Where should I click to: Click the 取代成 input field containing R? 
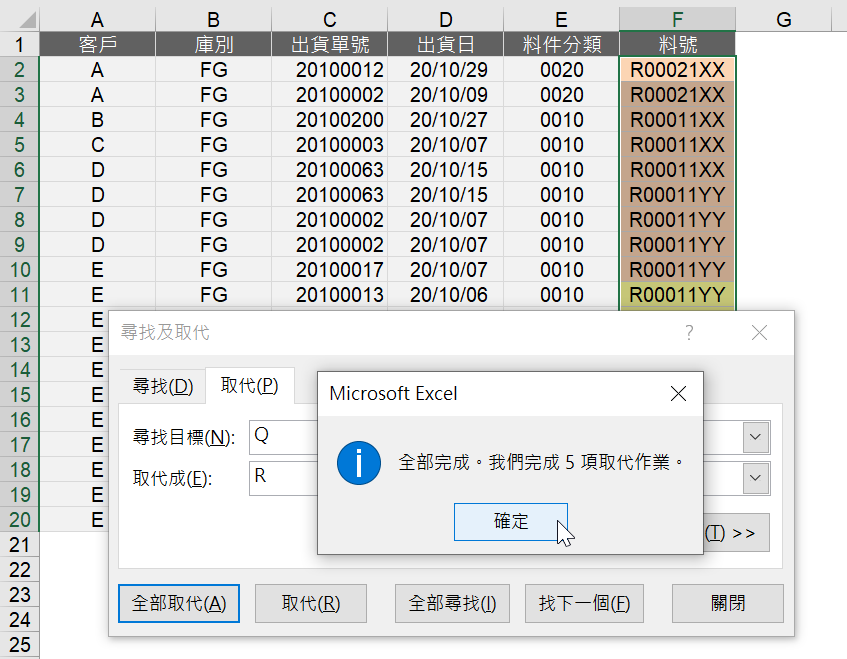pyautogui.click(x=283, y=478)
